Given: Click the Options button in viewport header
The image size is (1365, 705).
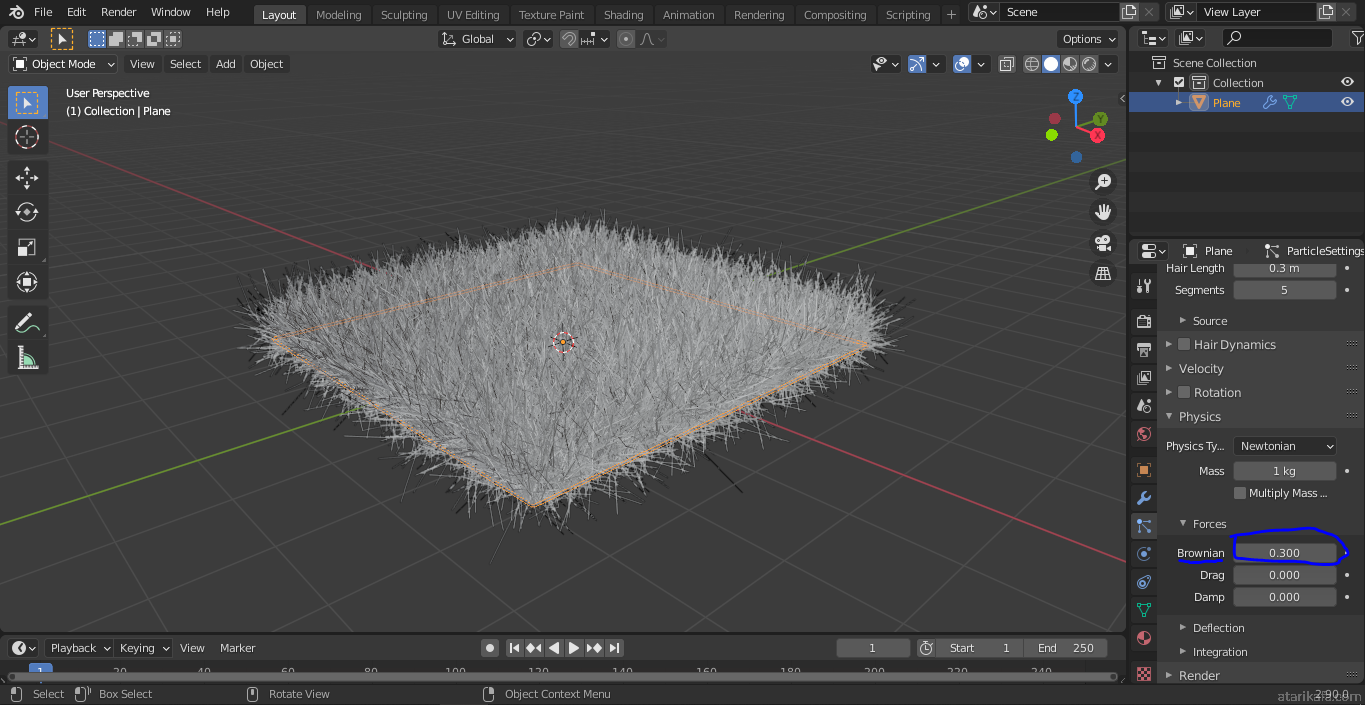Looking at the screenshot, I should (x=1088, y=39).
